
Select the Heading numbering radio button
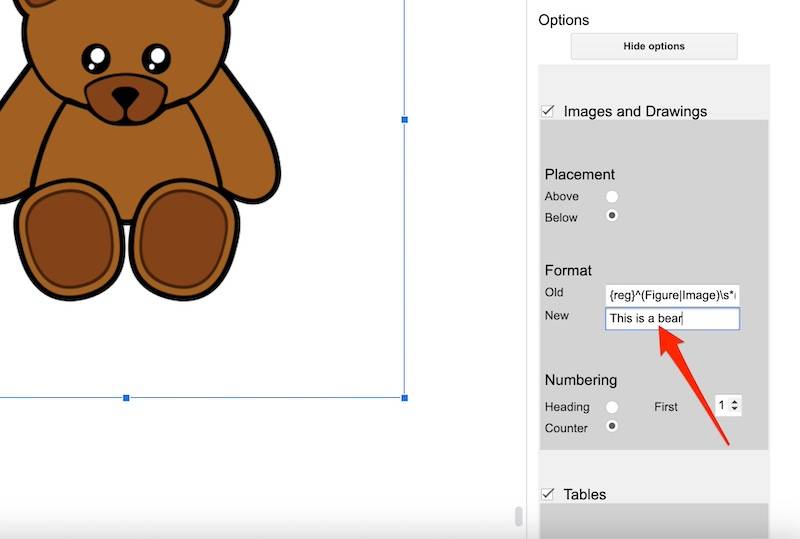612,407
